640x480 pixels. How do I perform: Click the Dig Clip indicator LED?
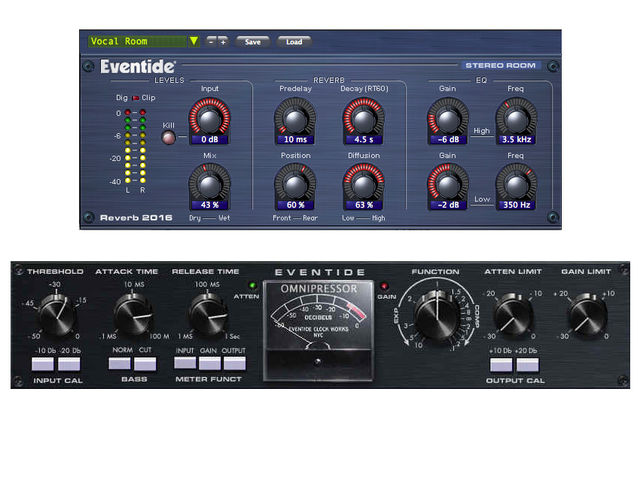tap(136, 98)
